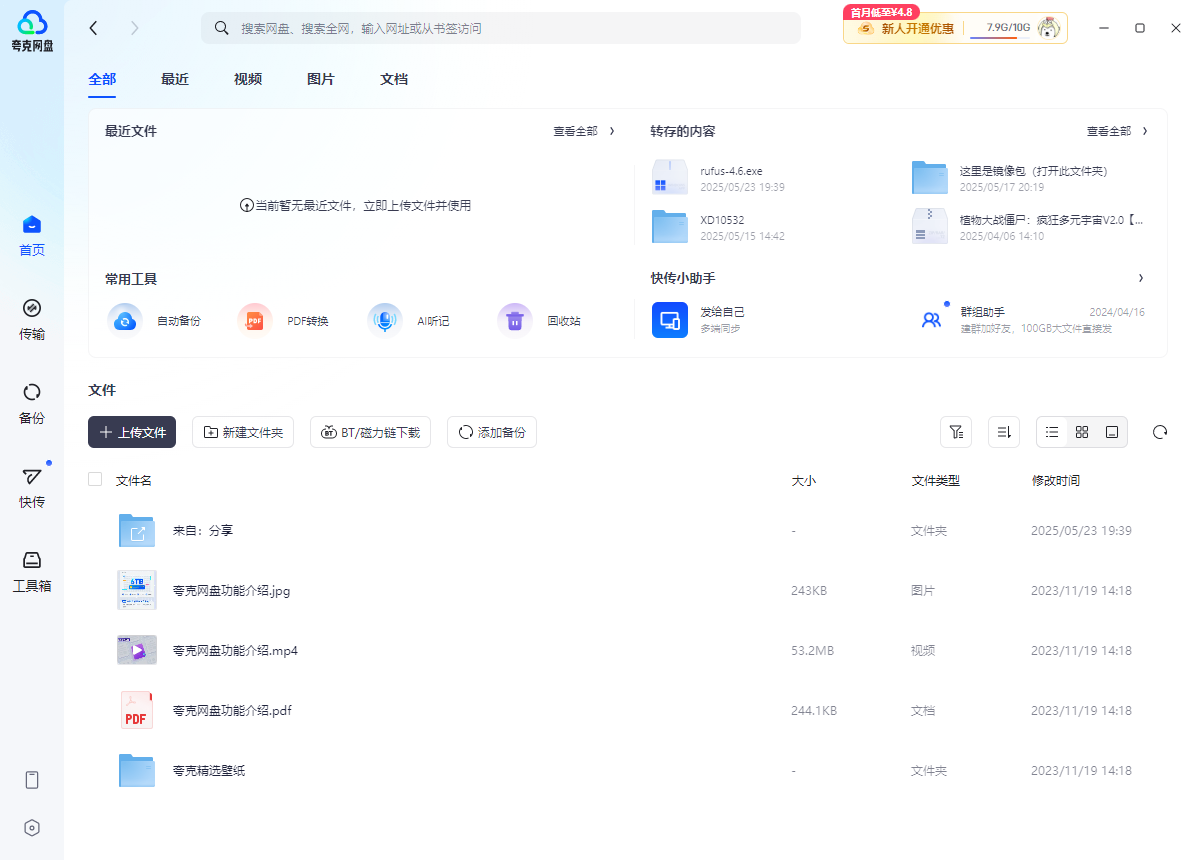Sort by 修改时间 column header
This screenshot has height=860, width=1200.
tap(1056, 481)
